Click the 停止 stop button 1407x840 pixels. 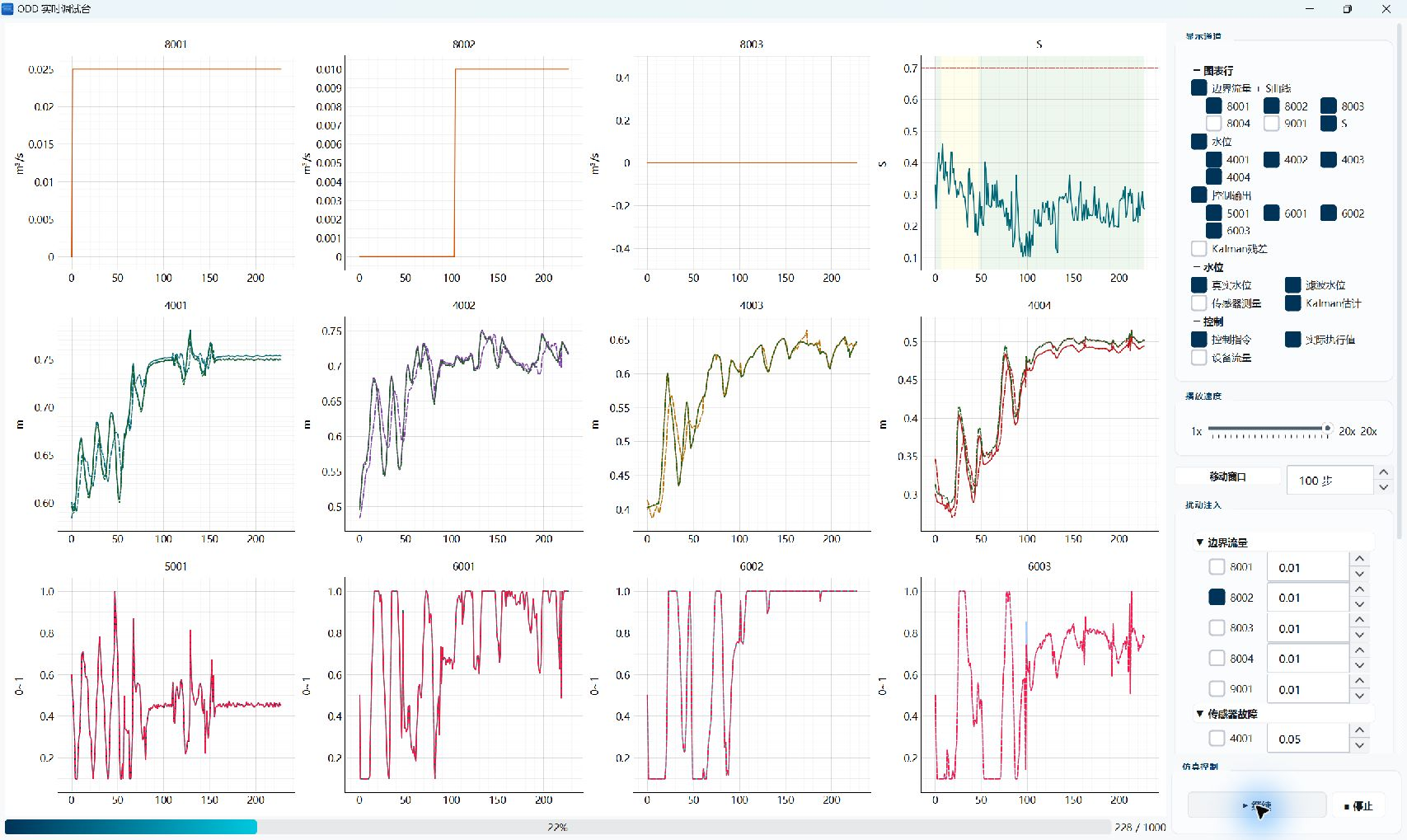point(1358,805)
